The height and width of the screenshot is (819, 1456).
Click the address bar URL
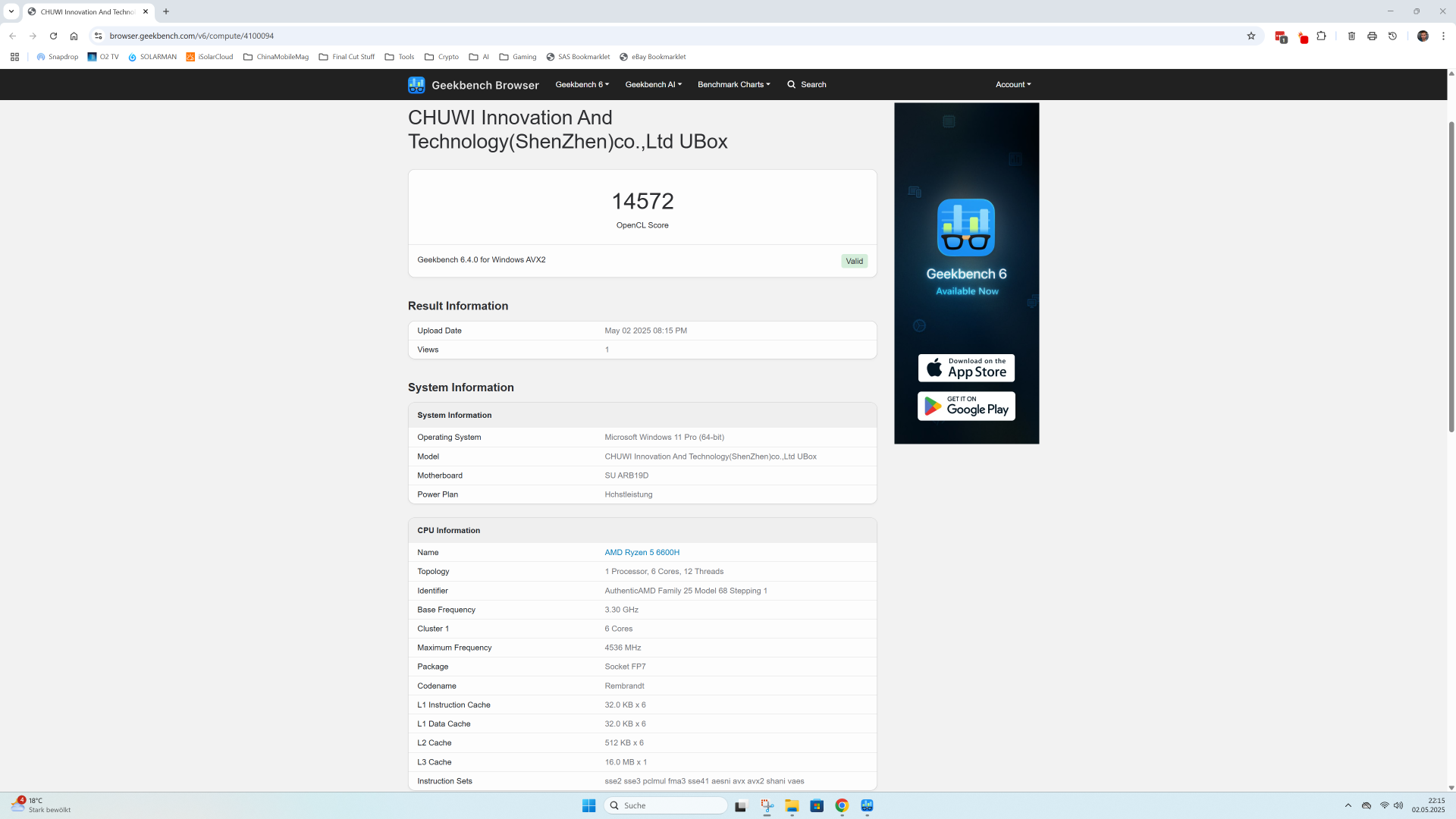192,36
